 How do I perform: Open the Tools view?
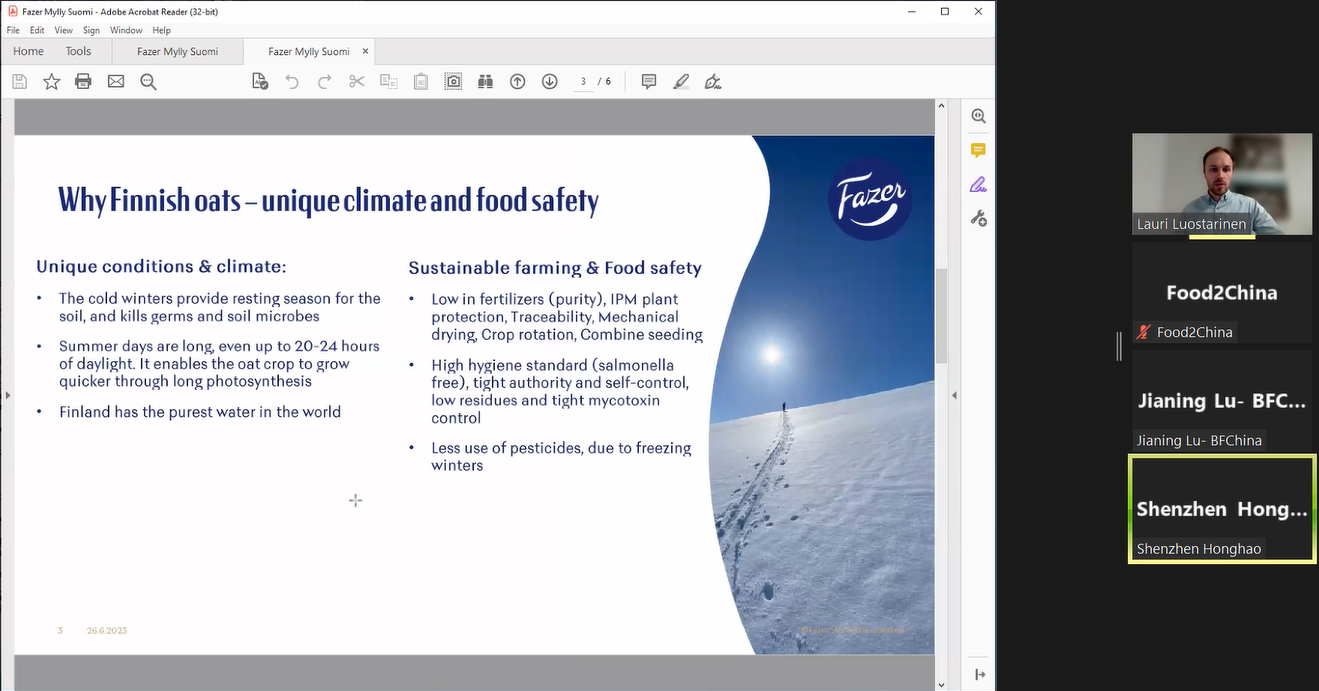point(78,52)
